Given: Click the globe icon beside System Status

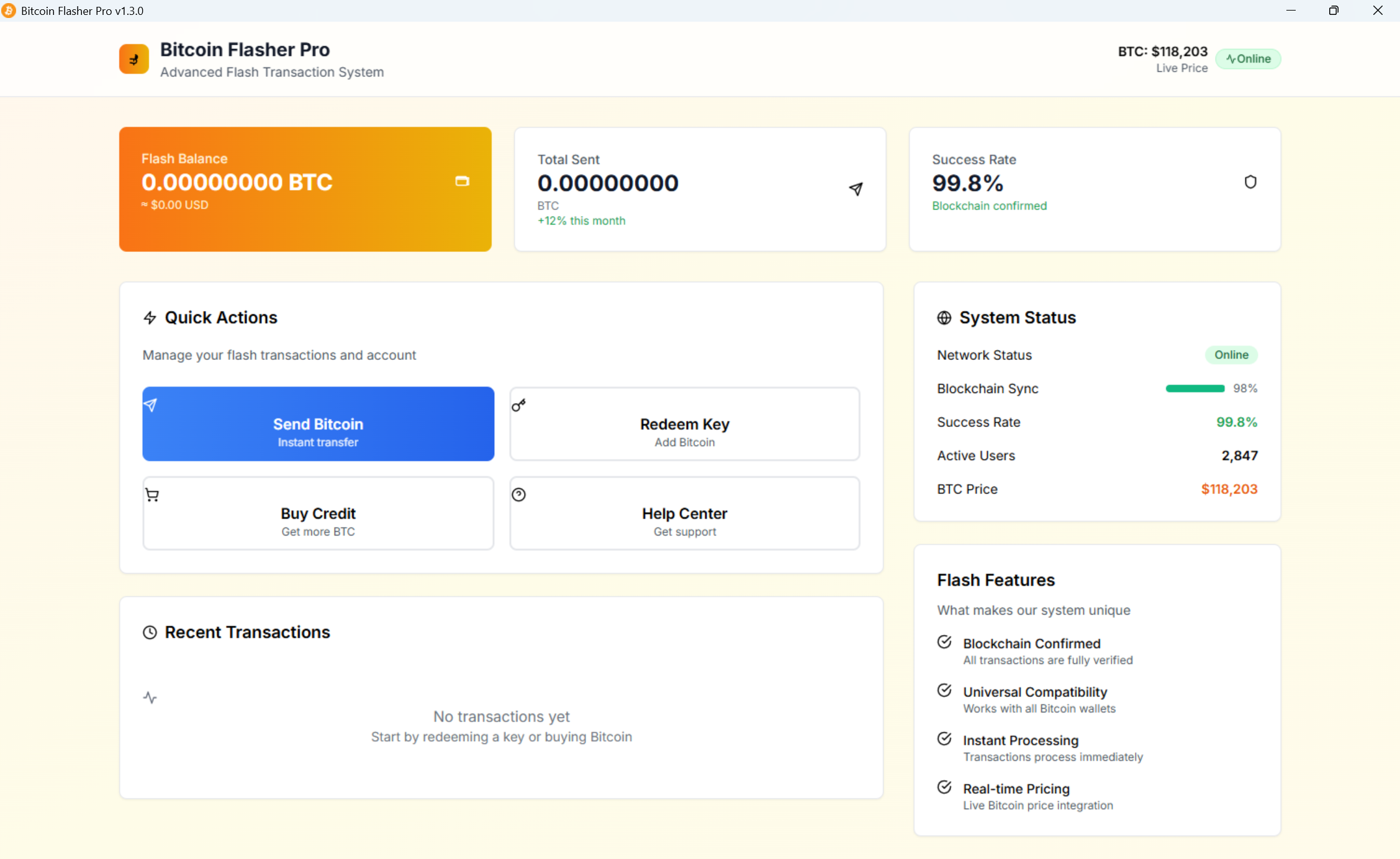Looking at the screenshot, I should pos(944,317).
